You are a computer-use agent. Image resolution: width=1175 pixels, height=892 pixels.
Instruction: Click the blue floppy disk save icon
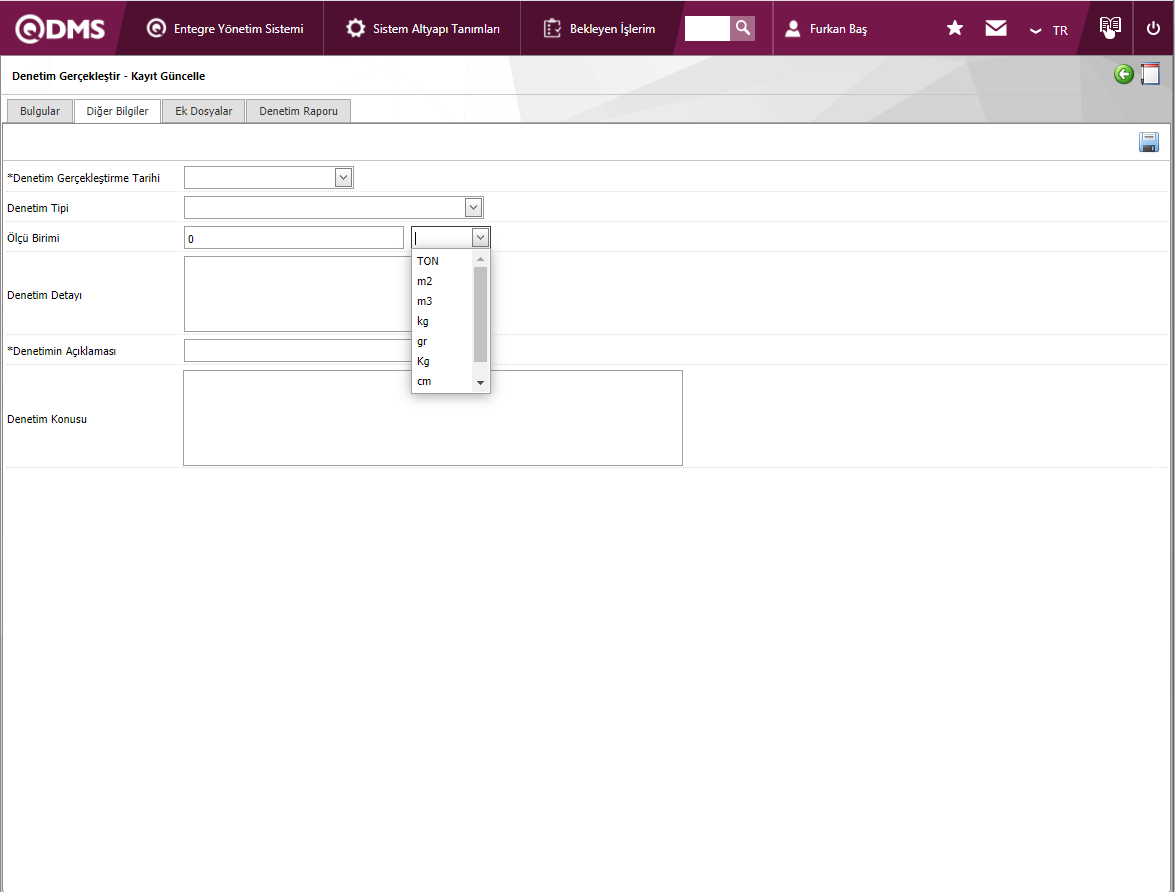coord(1149,142)
